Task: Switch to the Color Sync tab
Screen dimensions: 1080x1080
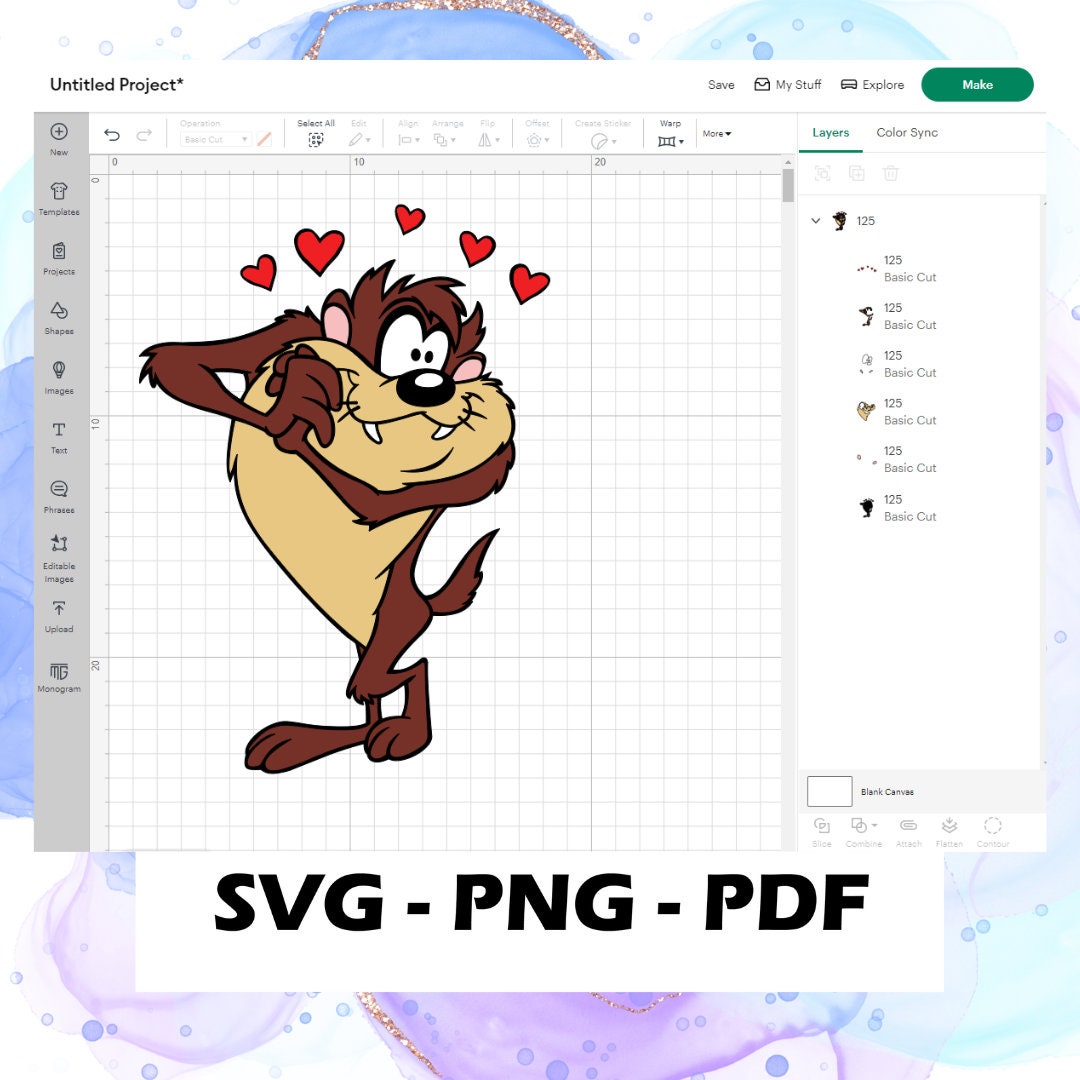Action: (907, 132)
